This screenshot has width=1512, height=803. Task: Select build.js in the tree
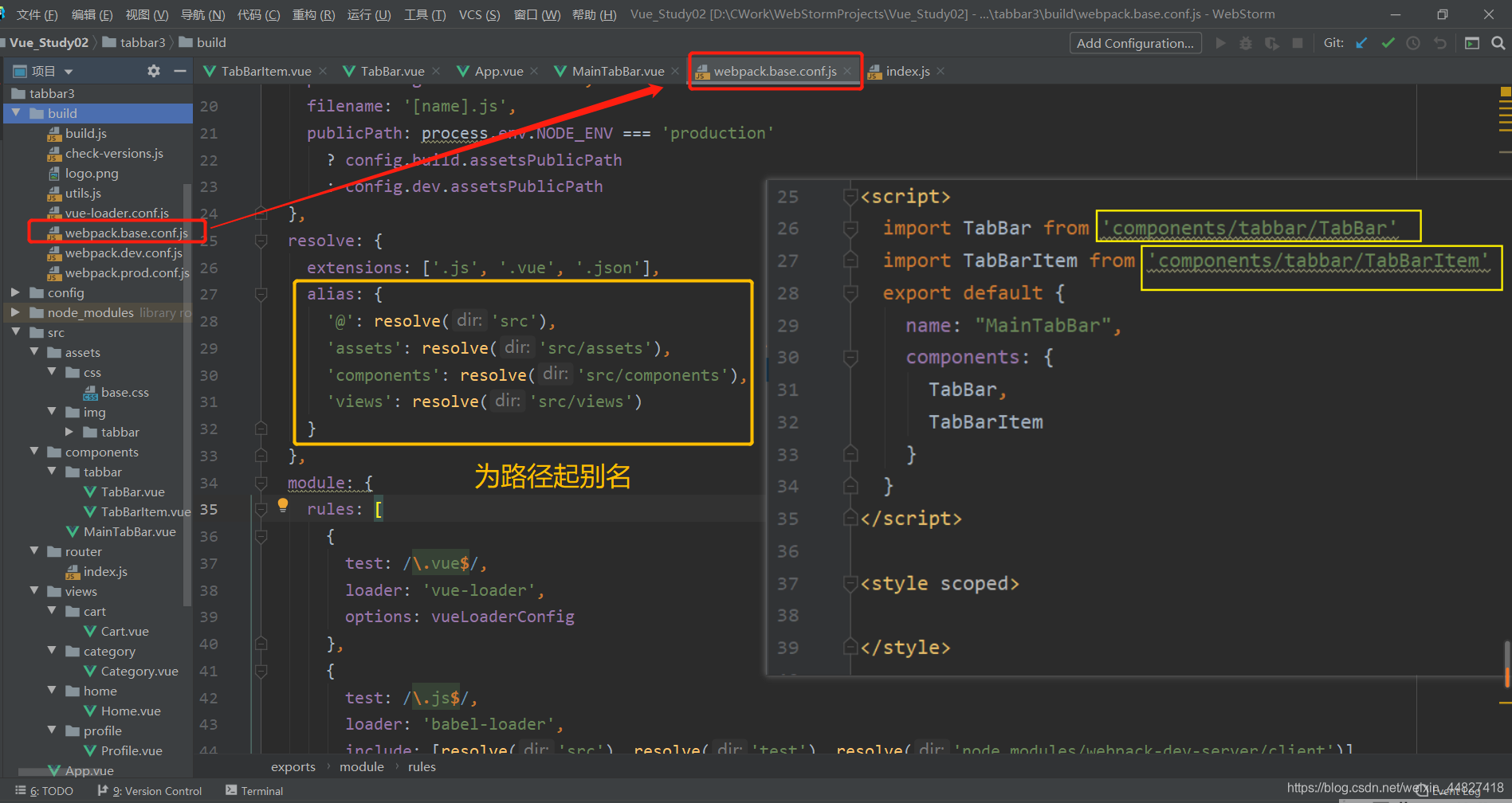point(77,133)
